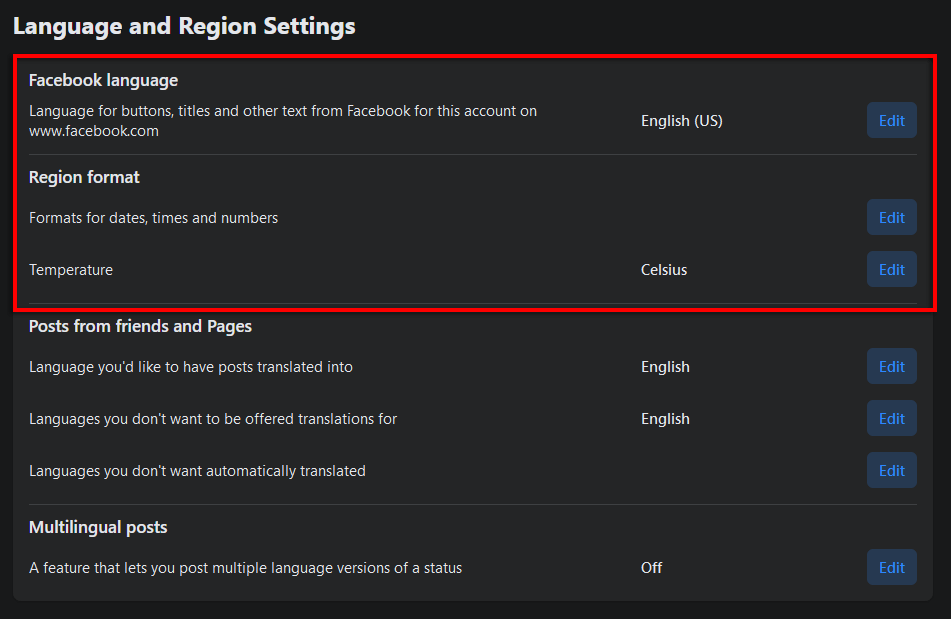
Task: Edit the Temperature unit setting
Action: 891,270
